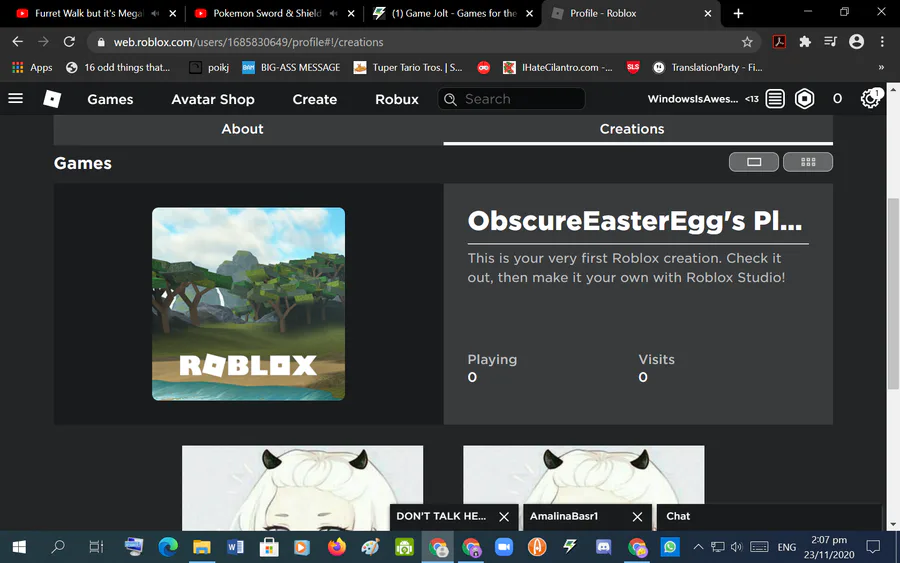The width and height of the screenshot is (900, 563).
Task: Close the AmalinaBasr1 chat window
Action: coord(637,517)
